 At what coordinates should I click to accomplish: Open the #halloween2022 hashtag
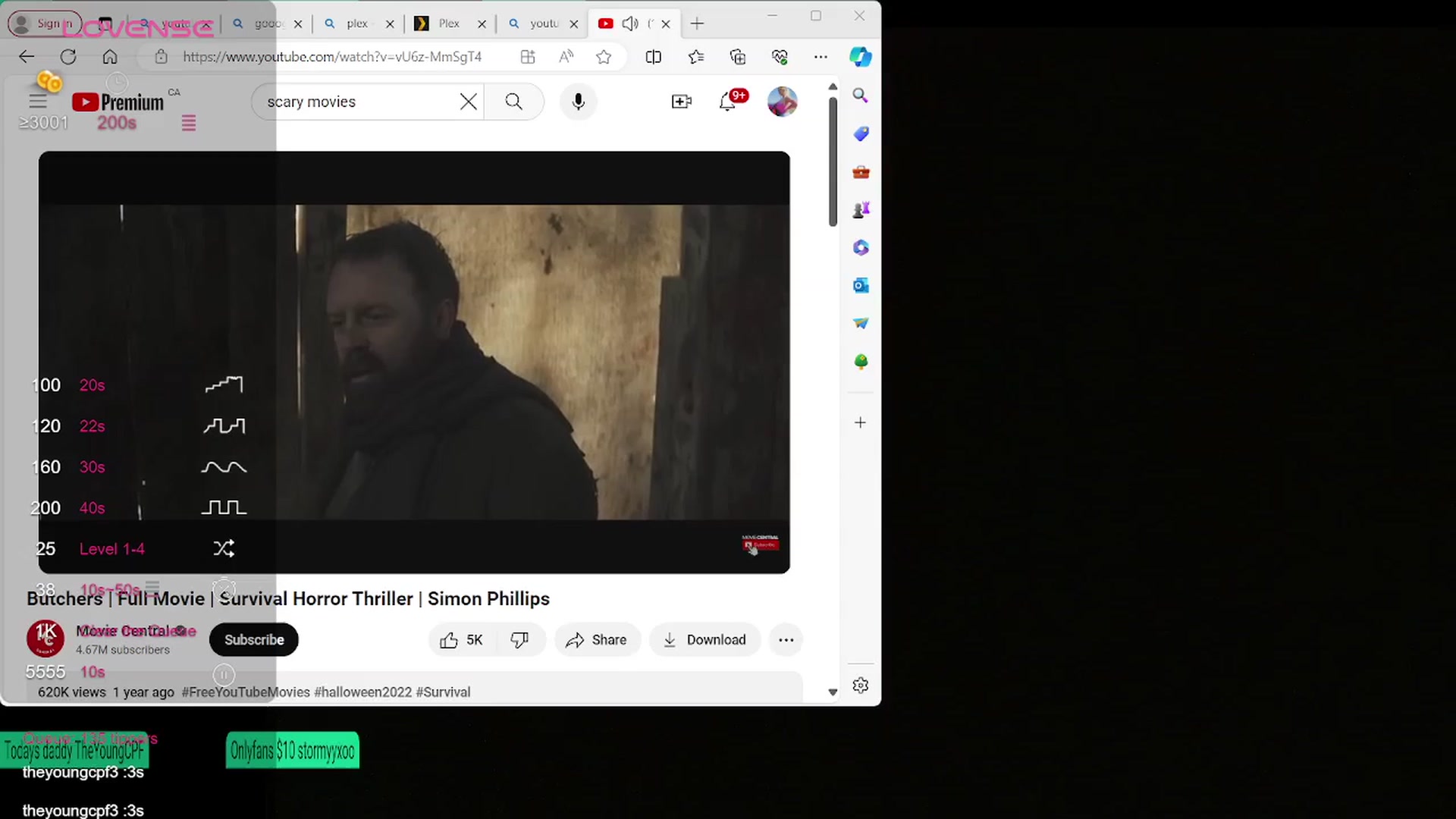click(362, 692)
